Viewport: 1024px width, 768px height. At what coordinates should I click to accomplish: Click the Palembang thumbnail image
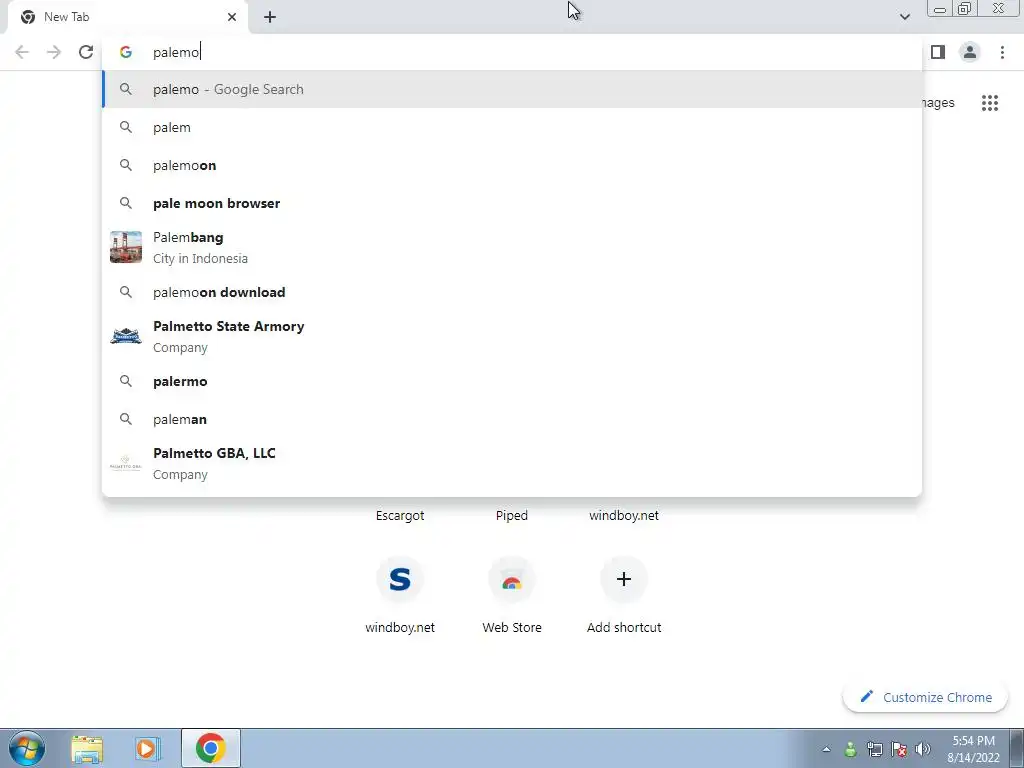[126, 247]
